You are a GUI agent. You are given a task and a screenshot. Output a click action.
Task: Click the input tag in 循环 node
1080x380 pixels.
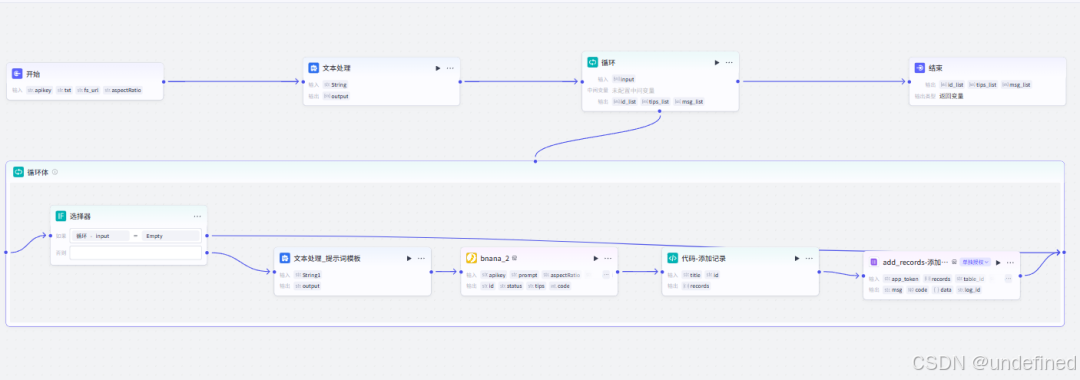tap(624, 79)
